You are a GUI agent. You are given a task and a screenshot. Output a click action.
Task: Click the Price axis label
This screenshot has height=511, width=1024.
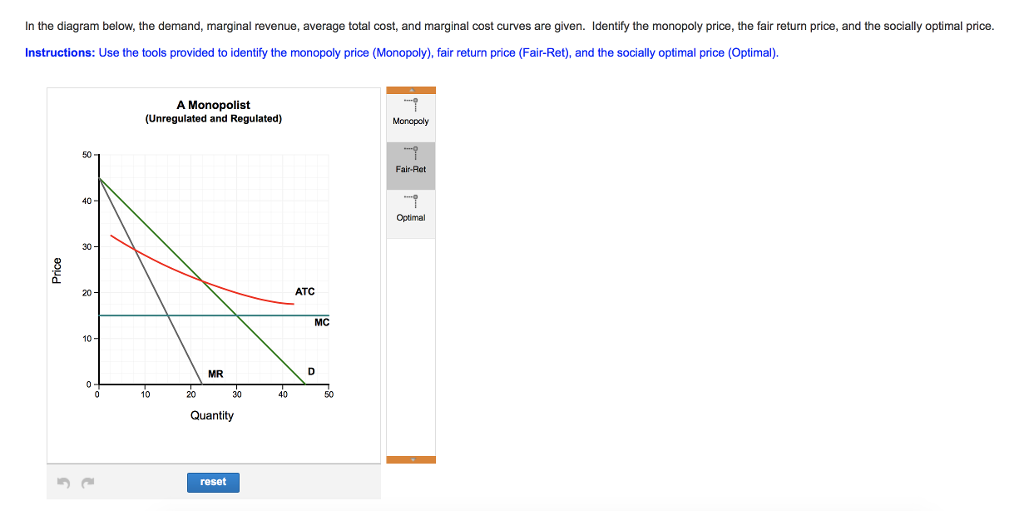click(57, 271)
